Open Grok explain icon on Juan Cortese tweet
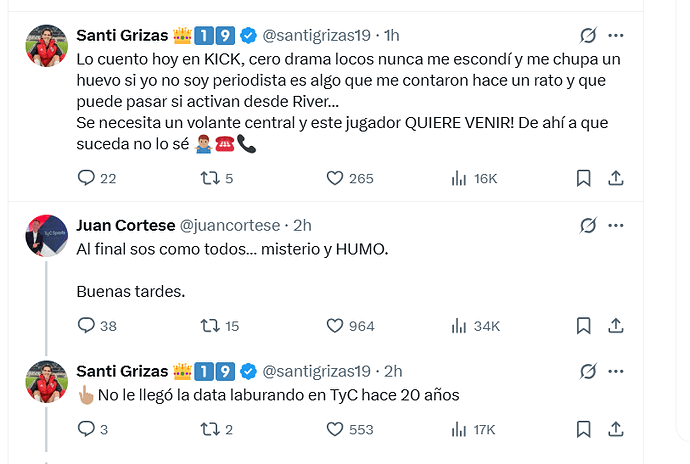690x464 pixels. pyautogui.click(x=588, y=225)
